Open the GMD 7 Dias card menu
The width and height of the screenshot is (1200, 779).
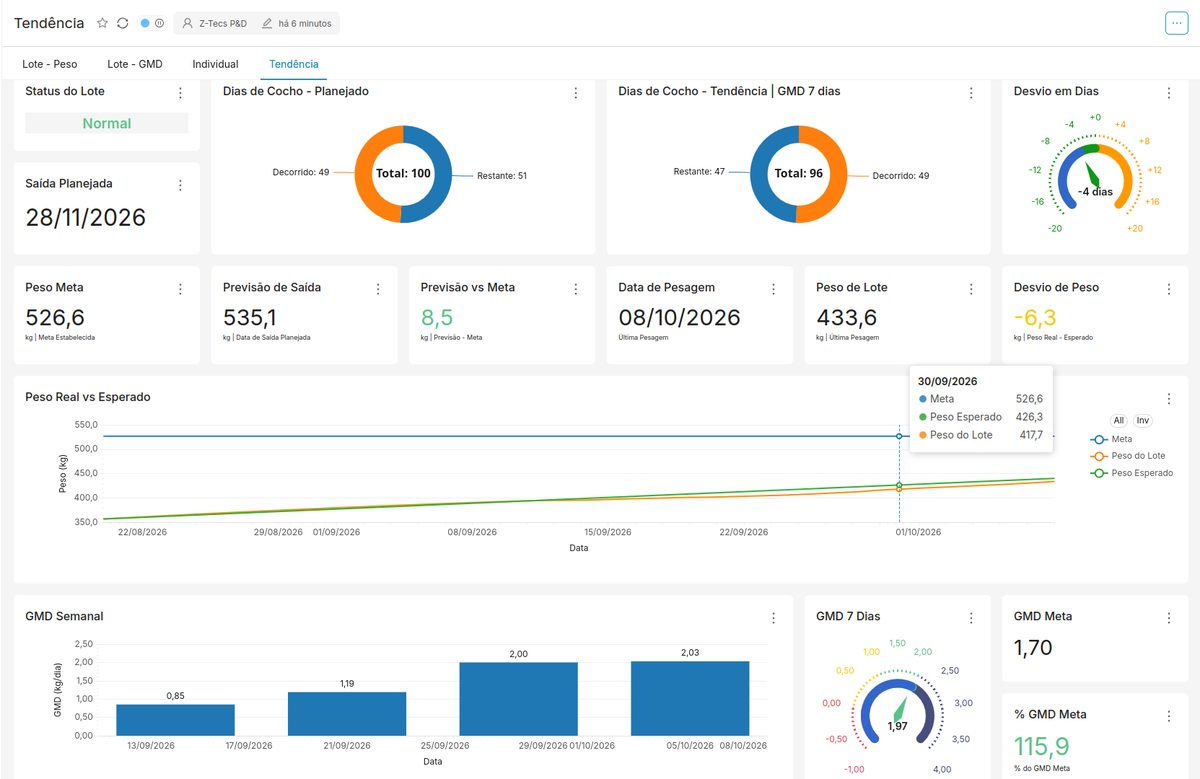tap(971, 618)
